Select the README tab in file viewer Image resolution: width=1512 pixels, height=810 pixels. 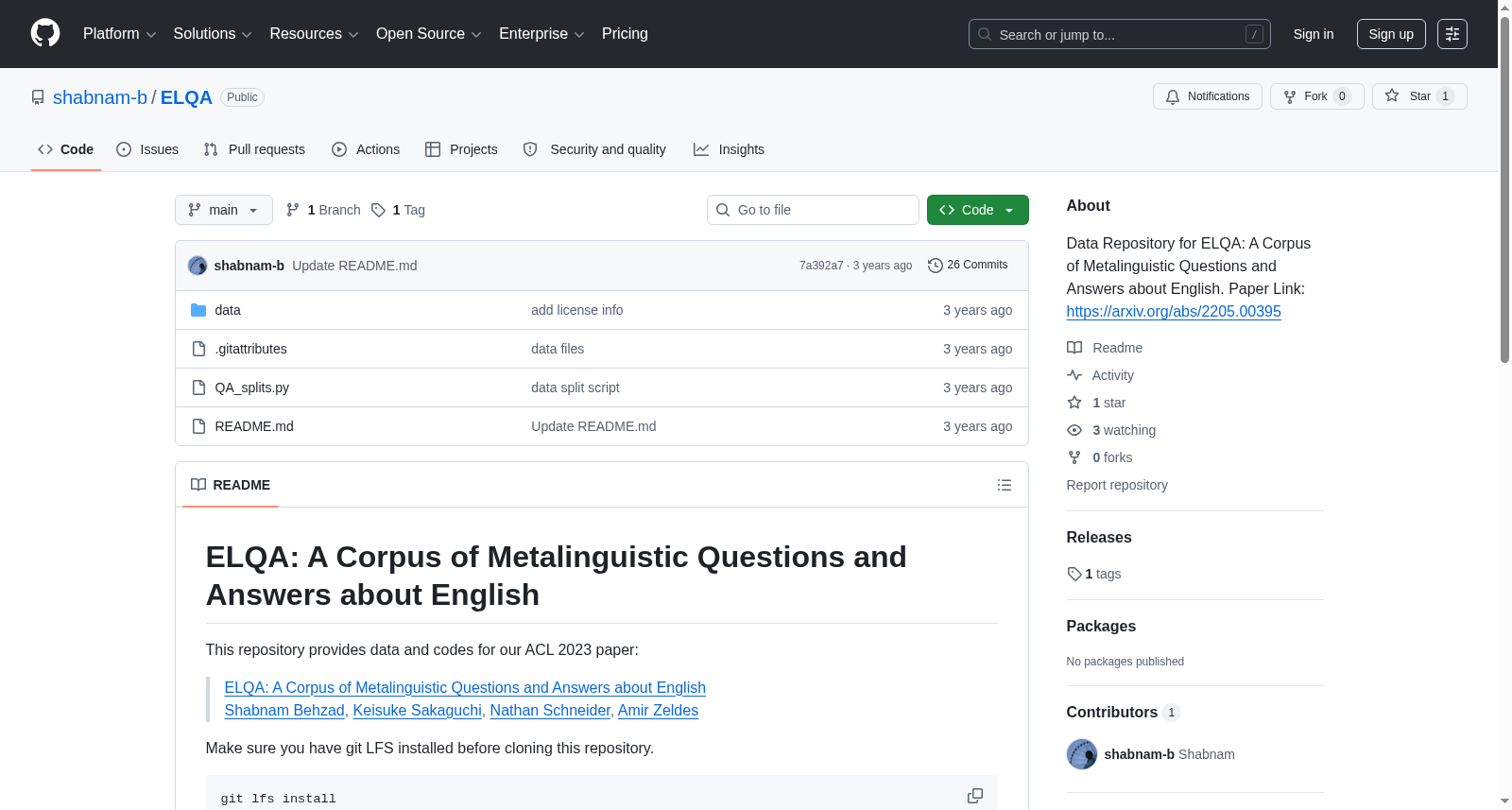coord(231,485)
